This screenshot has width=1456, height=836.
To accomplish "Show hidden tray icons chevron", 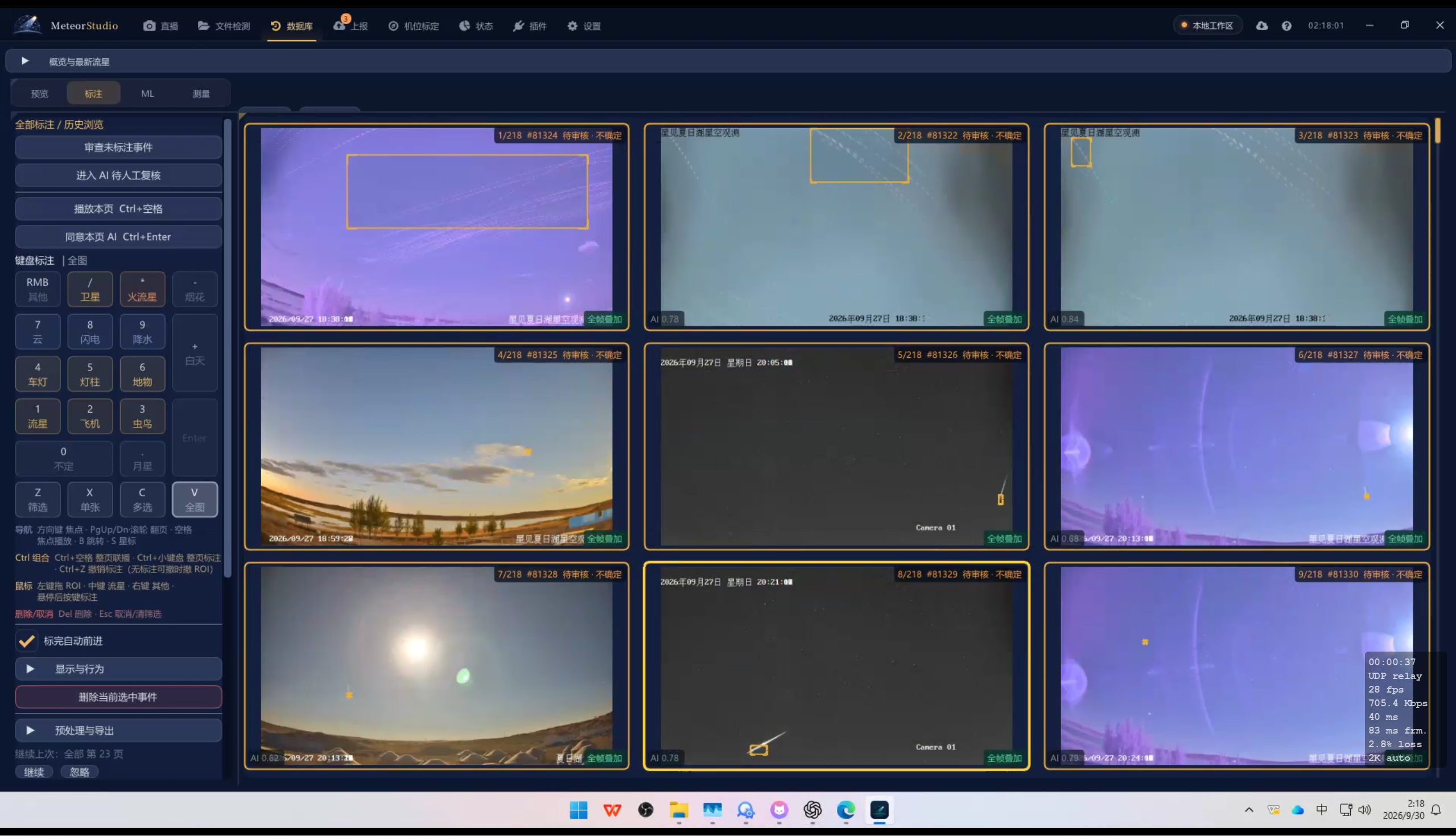I will pyautogui.click(x=1249, y=810).
